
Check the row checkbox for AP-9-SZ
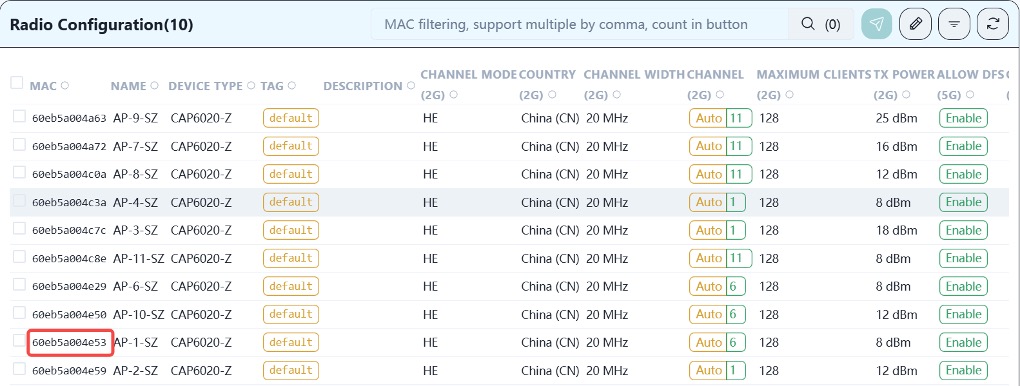(x=20, y=117)
